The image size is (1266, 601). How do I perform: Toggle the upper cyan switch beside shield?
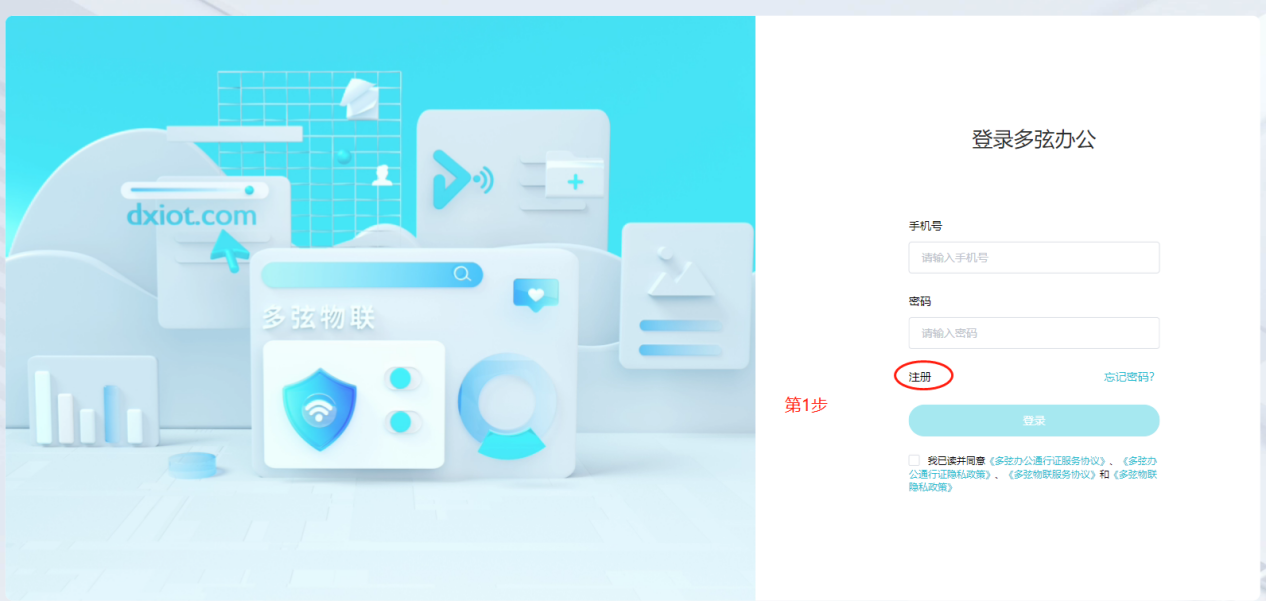click(x=402, y=379)
